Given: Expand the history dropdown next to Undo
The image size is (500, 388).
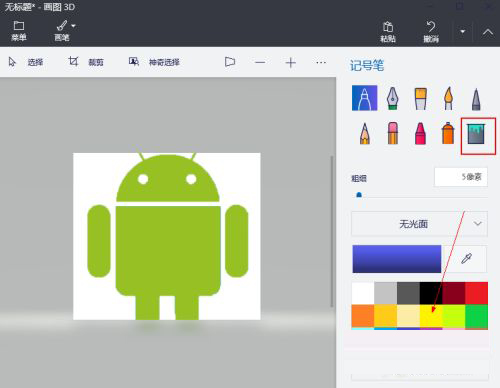Looking at the screenshot, I should (x=463, y=32).
